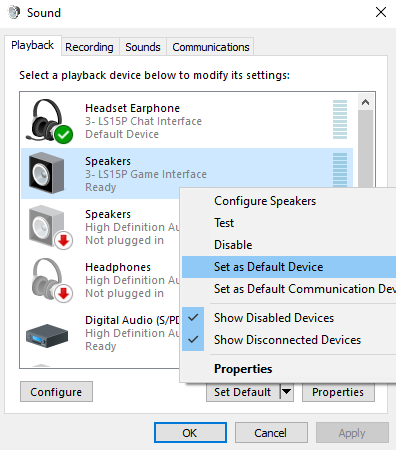Click the Sound window title speaker icon
The image size is (396, 450).
coord(14,13)
